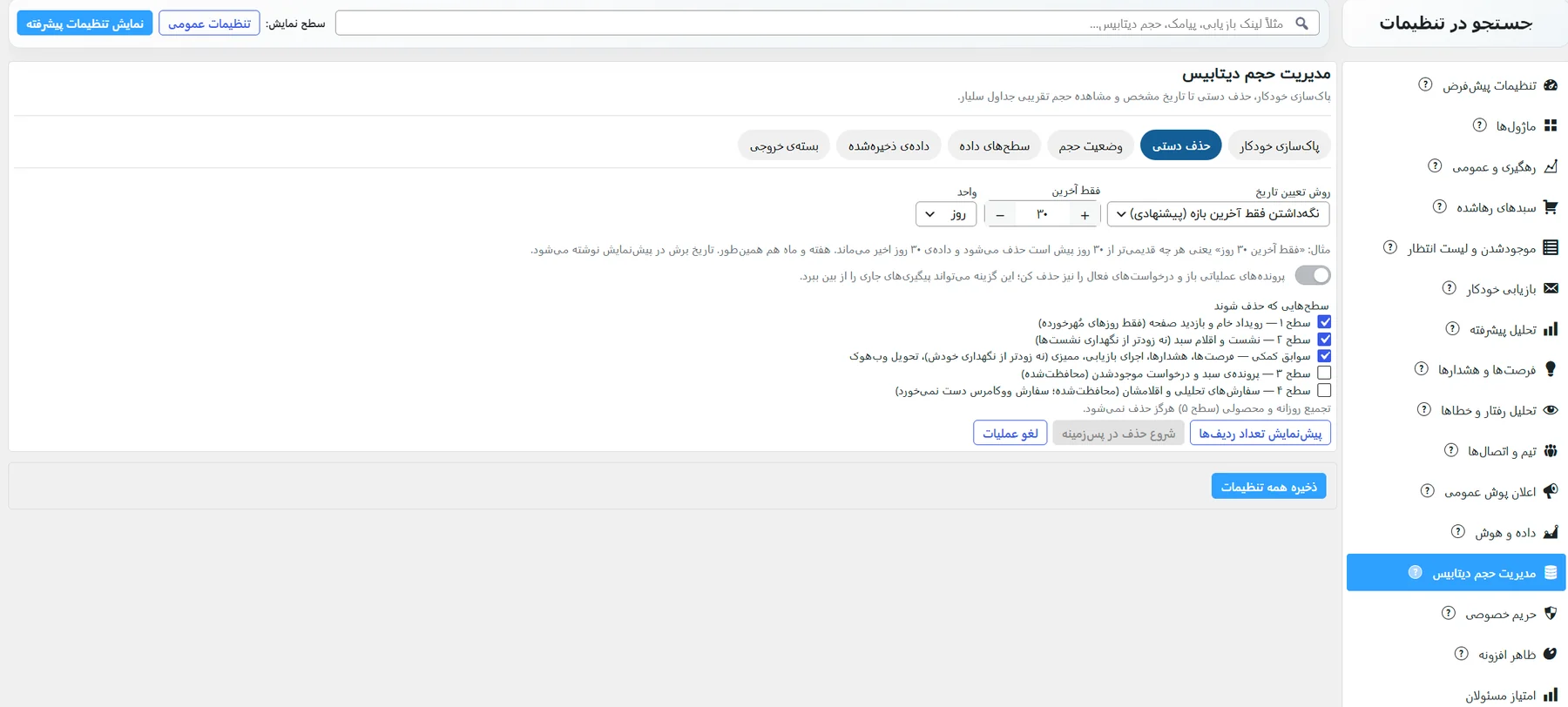Click نمایش تنظیمات پیشرفته button
Image resolution: width=1568 pixels, height=707 pixels.
click(x=84, y=23)
